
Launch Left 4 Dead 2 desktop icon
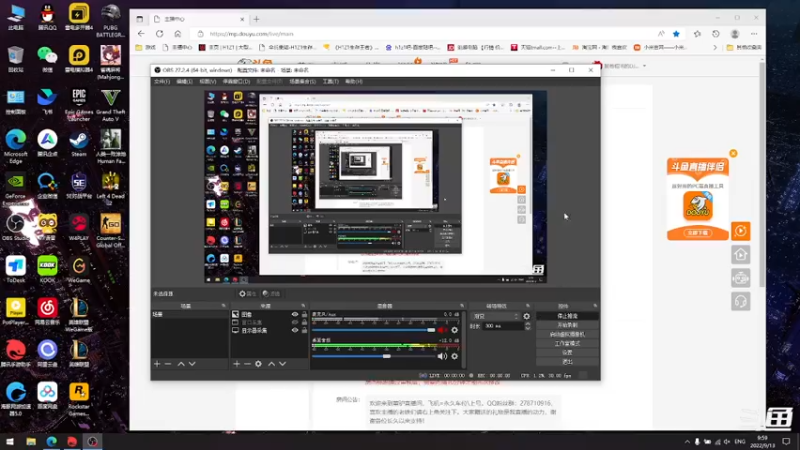(110, 188)
